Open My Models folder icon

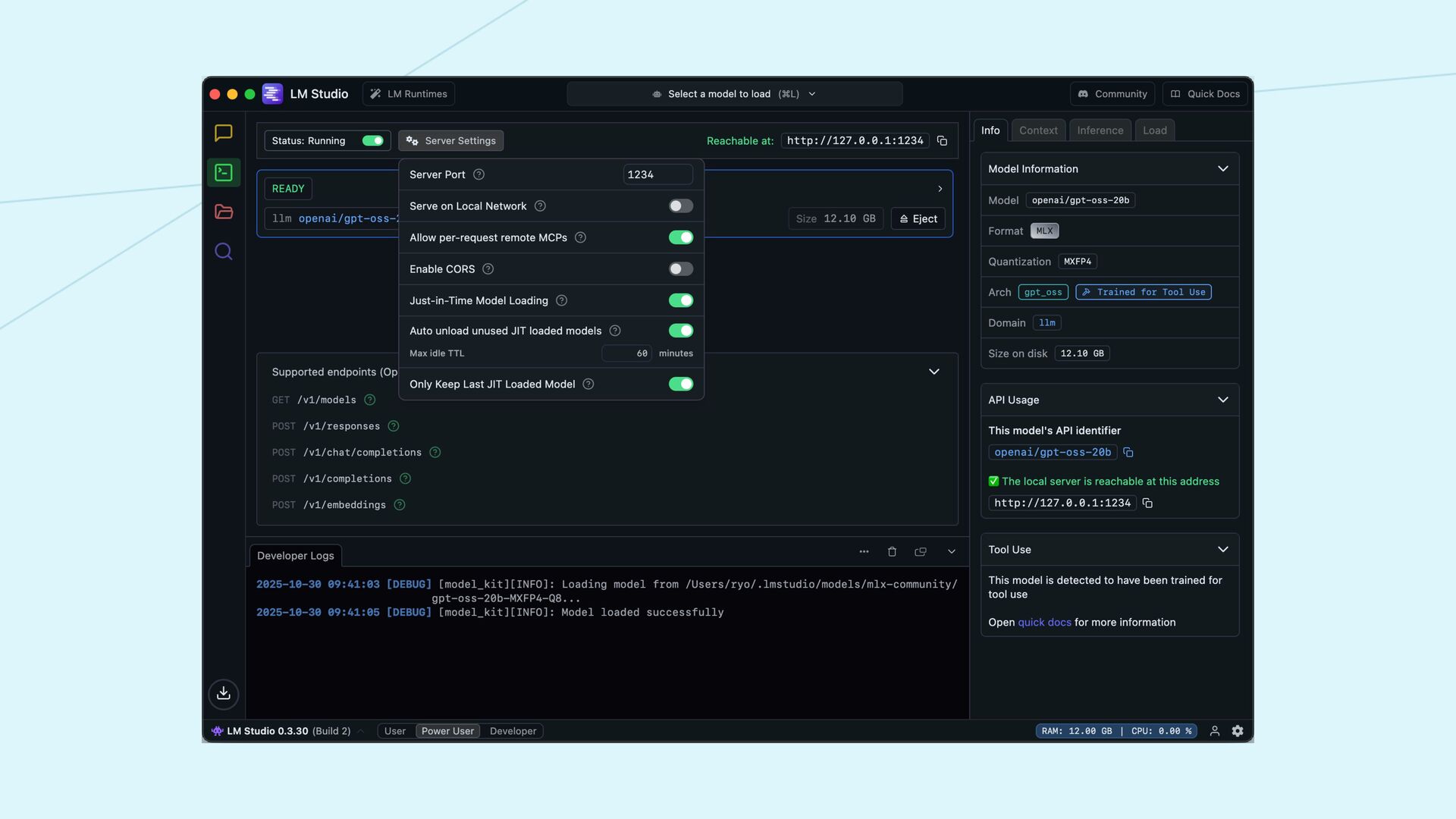pos(223,212)
